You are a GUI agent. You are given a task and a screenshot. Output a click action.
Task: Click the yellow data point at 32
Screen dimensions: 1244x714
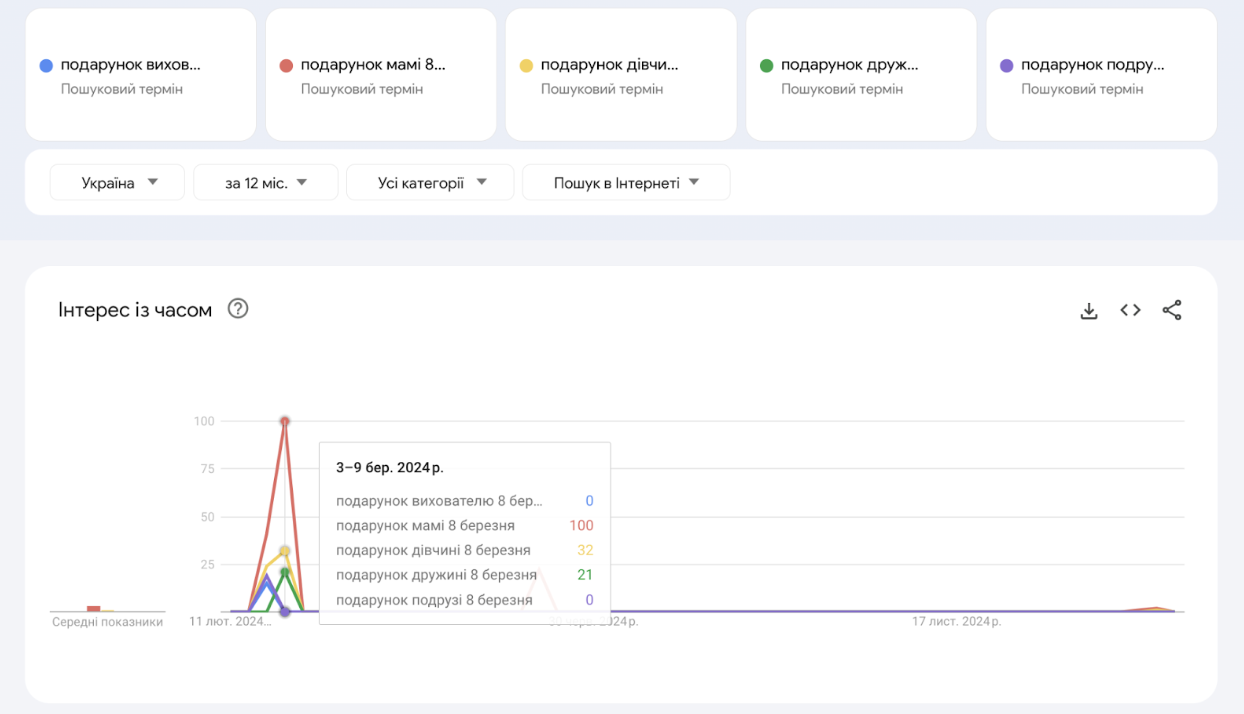(x=285, y=551)
